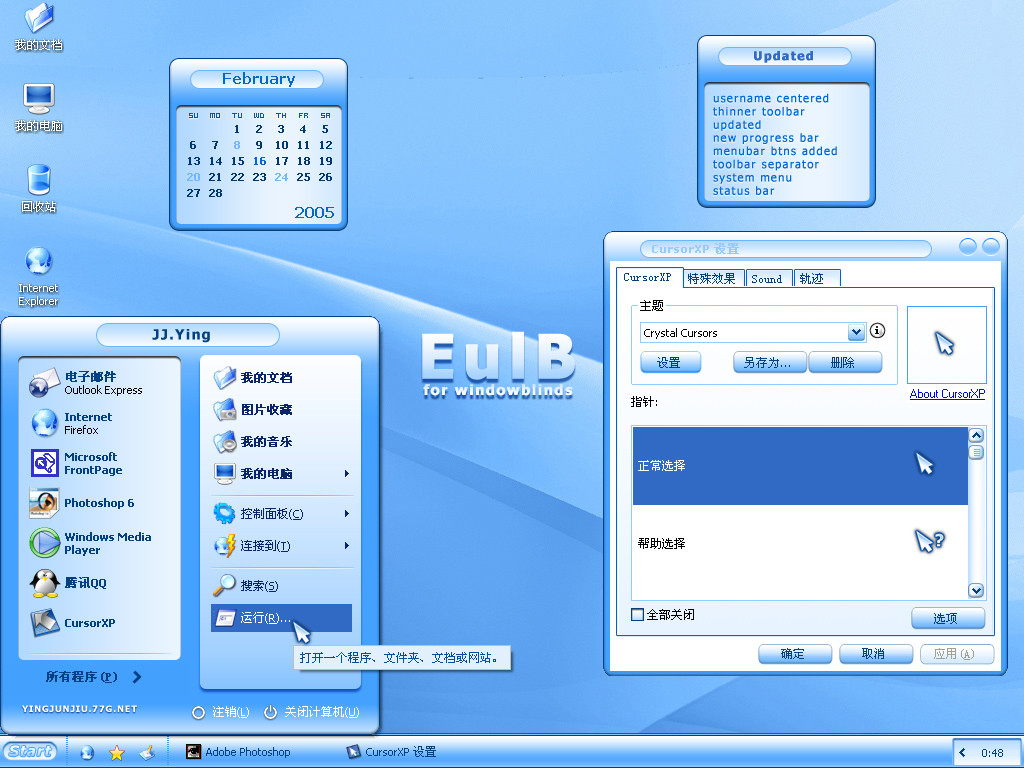Launch Internet Explorer from the desktop
The height and width of the screenshot is (768, 1024).
(x=39, y=276)
